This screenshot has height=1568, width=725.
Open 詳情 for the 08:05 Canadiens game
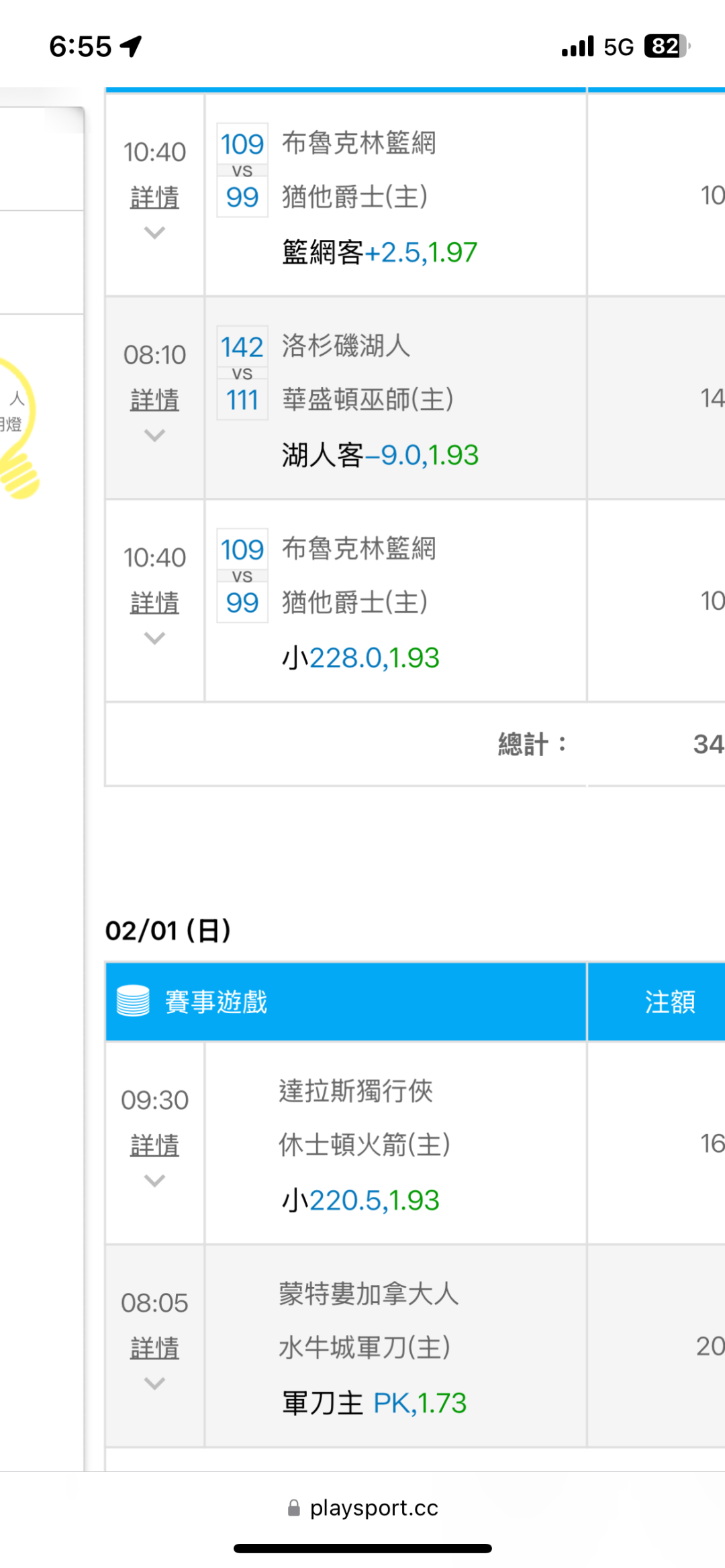[x=154, y=1347]
